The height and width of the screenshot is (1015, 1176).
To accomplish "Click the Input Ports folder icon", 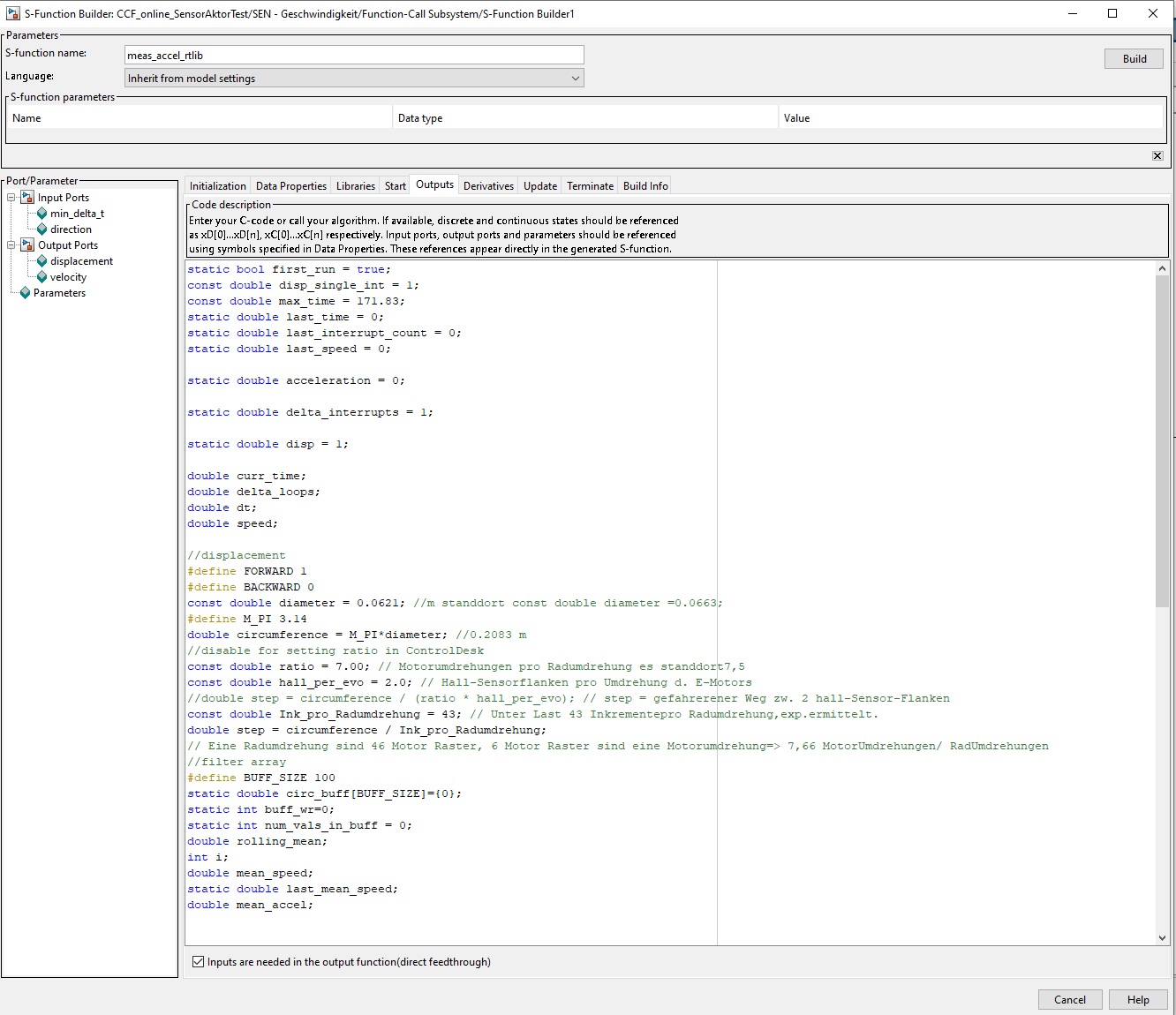I will [27, 198].
